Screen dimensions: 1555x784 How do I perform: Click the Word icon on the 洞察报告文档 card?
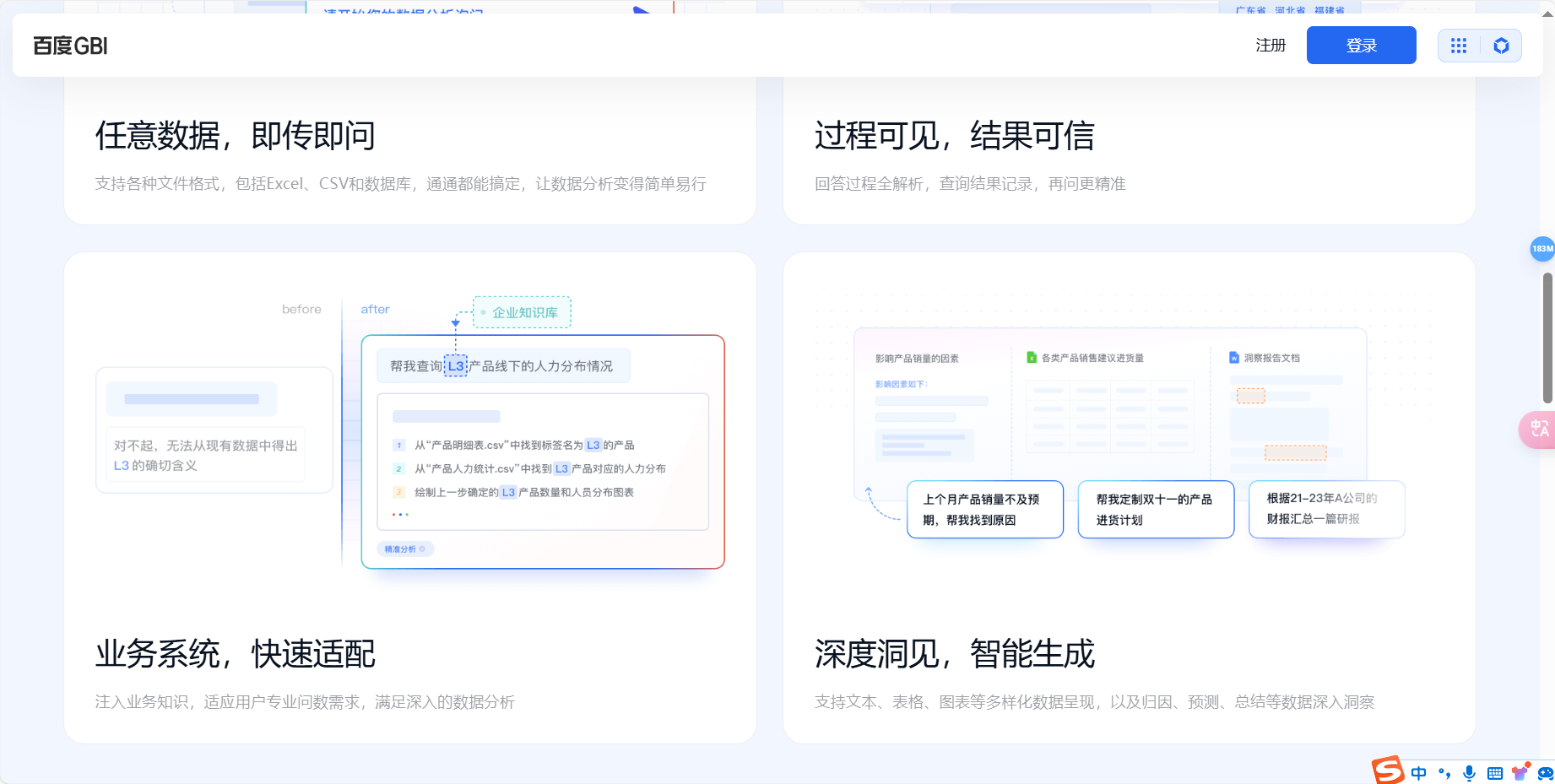(x=1234, y=357)
